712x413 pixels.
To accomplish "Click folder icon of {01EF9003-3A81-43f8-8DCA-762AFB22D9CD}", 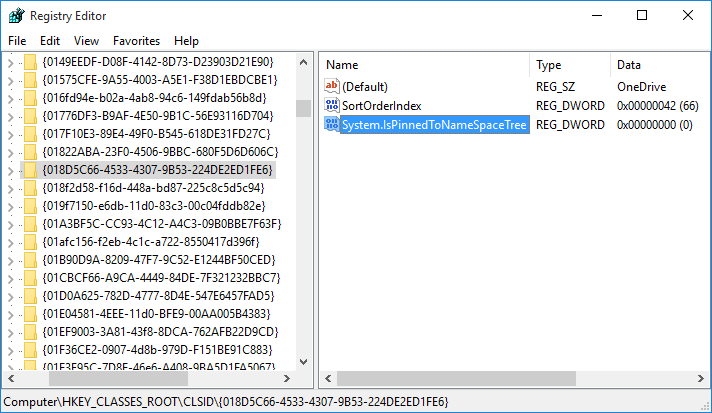I will point(30,332).
